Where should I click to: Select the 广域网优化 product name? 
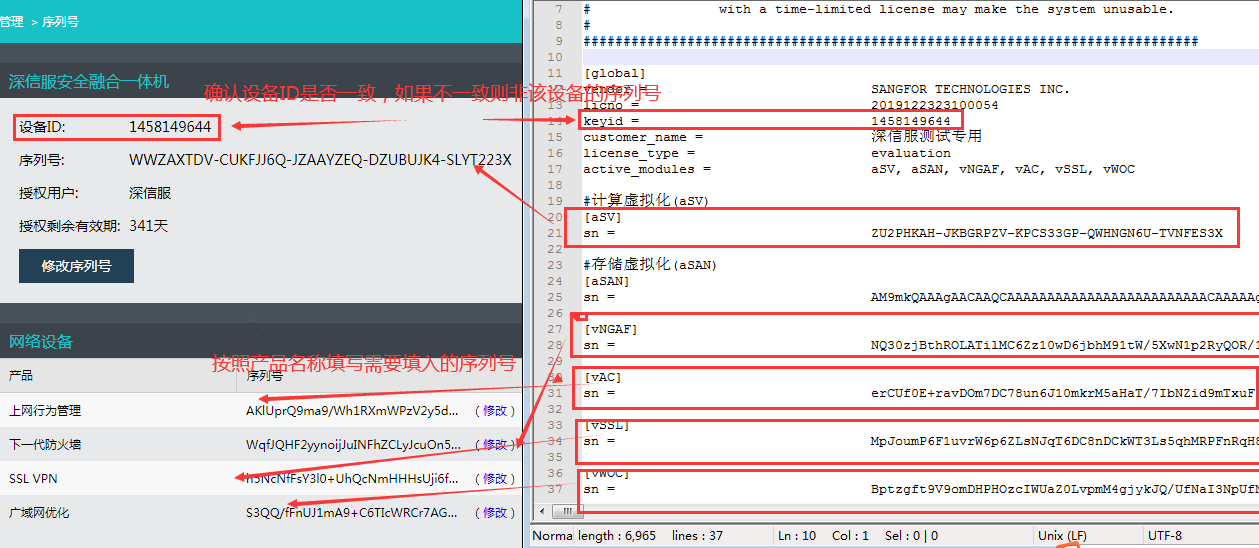click(x=39, y=513)
